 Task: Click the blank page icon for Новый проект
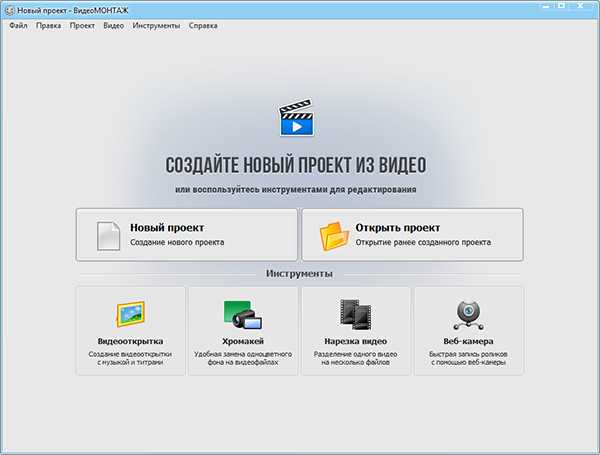tap(108, 236)
